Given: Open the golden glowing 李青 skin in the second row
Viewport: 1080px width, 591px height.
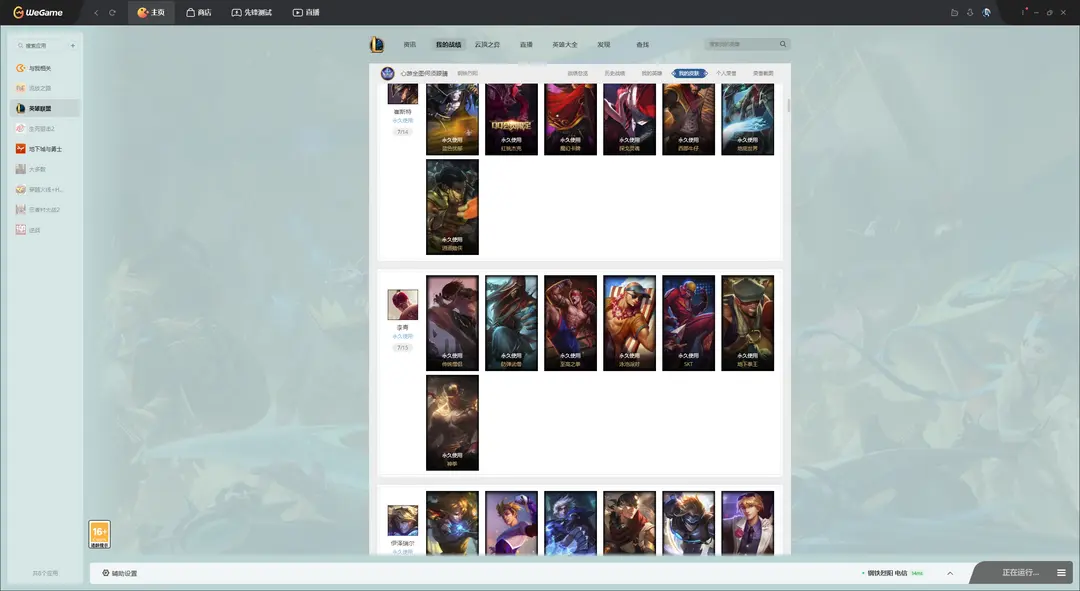Looking at the screenshot, I should click(x=453, y=423).
